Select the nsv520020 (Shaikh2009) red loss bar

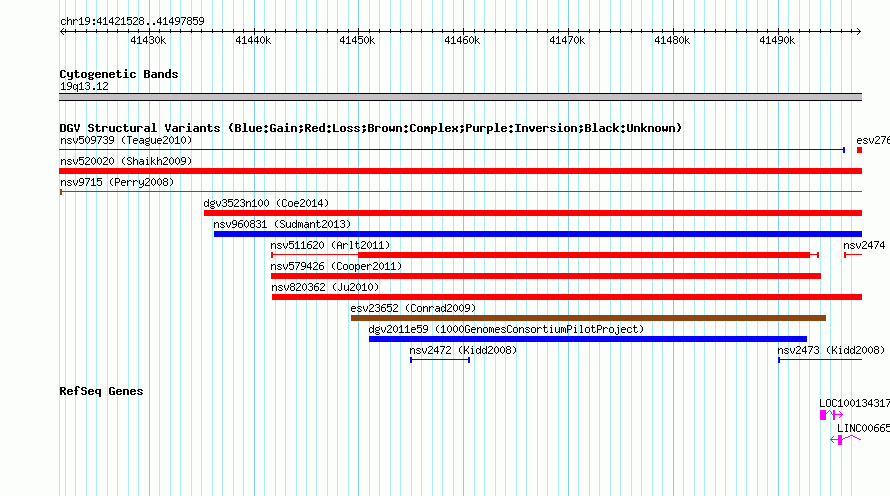click(x=460, y=171)
